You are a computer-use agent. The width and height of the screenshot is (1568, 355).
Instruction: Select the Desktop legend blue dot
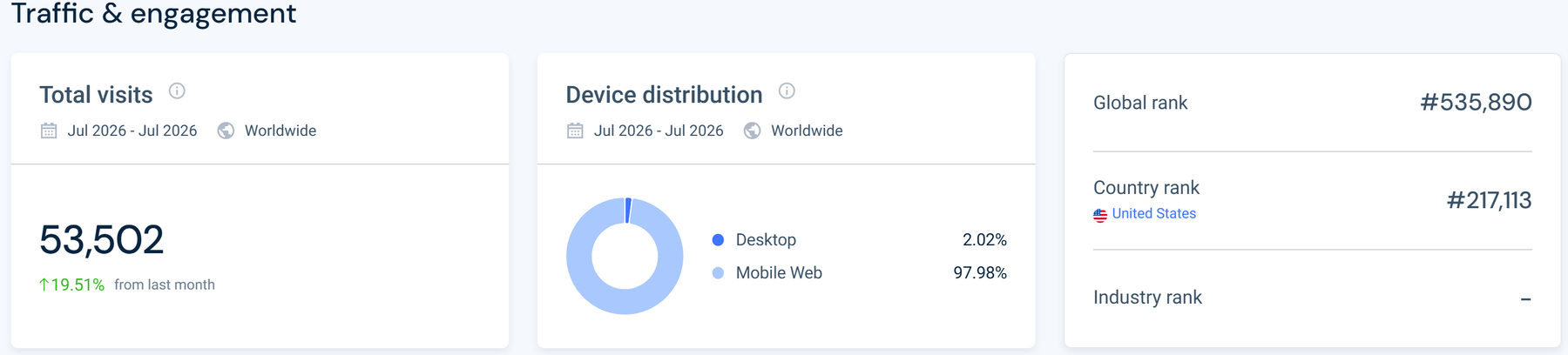[718, 239]
